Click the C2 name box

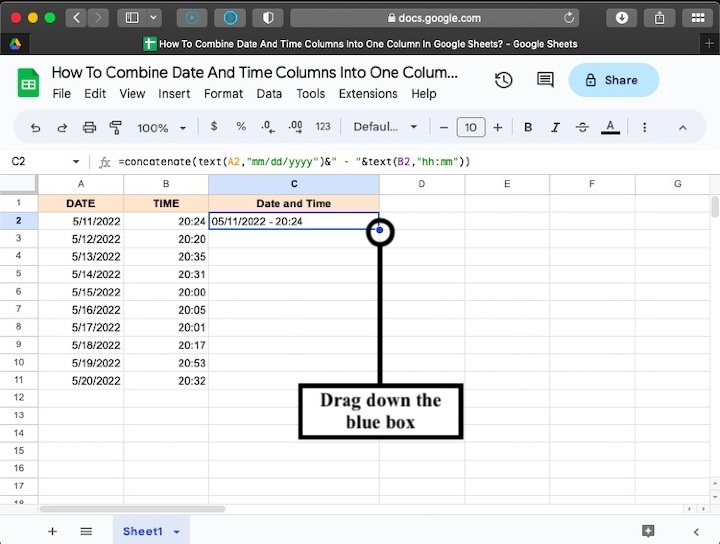(x=18, y=162)
